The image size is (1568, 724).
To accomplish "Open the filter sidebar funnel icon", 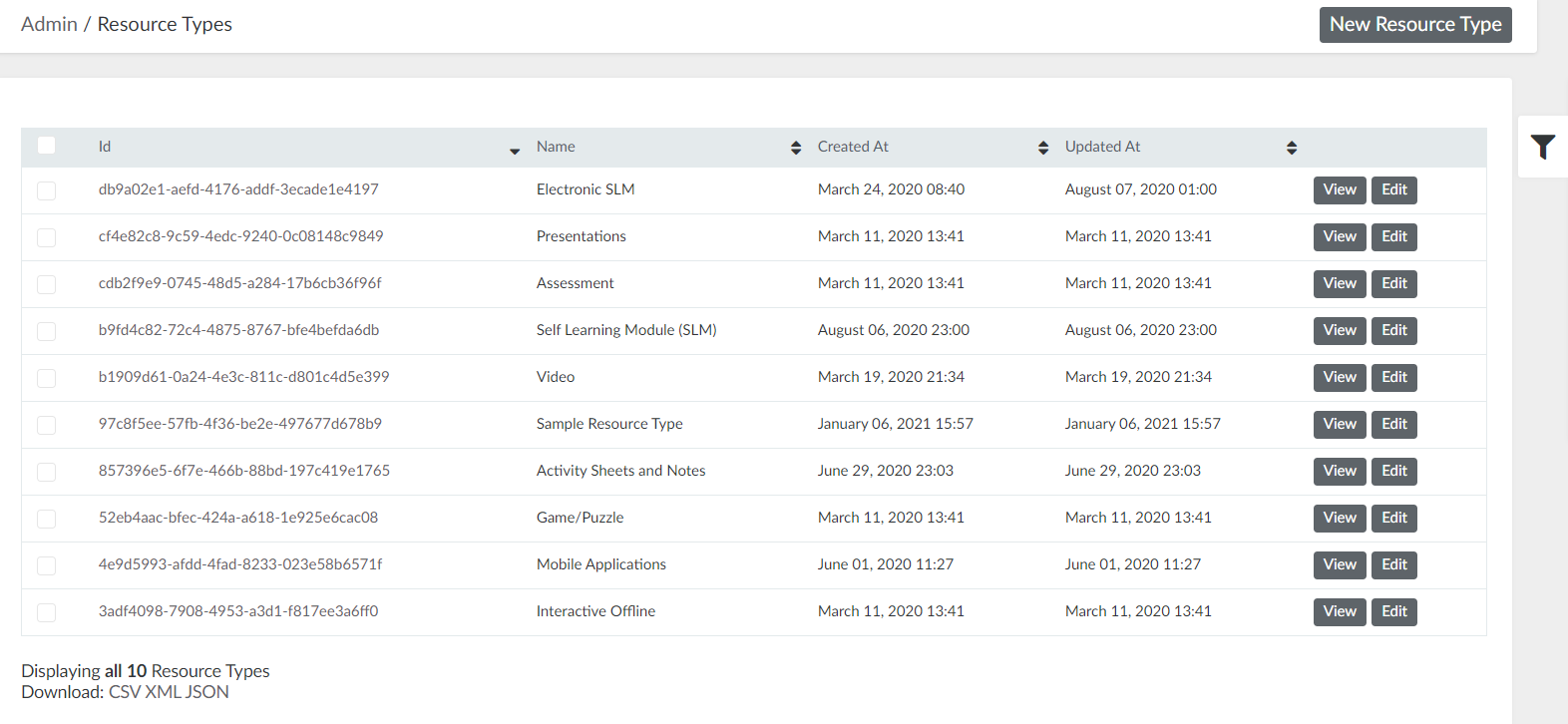I will tap(1542, 148).
